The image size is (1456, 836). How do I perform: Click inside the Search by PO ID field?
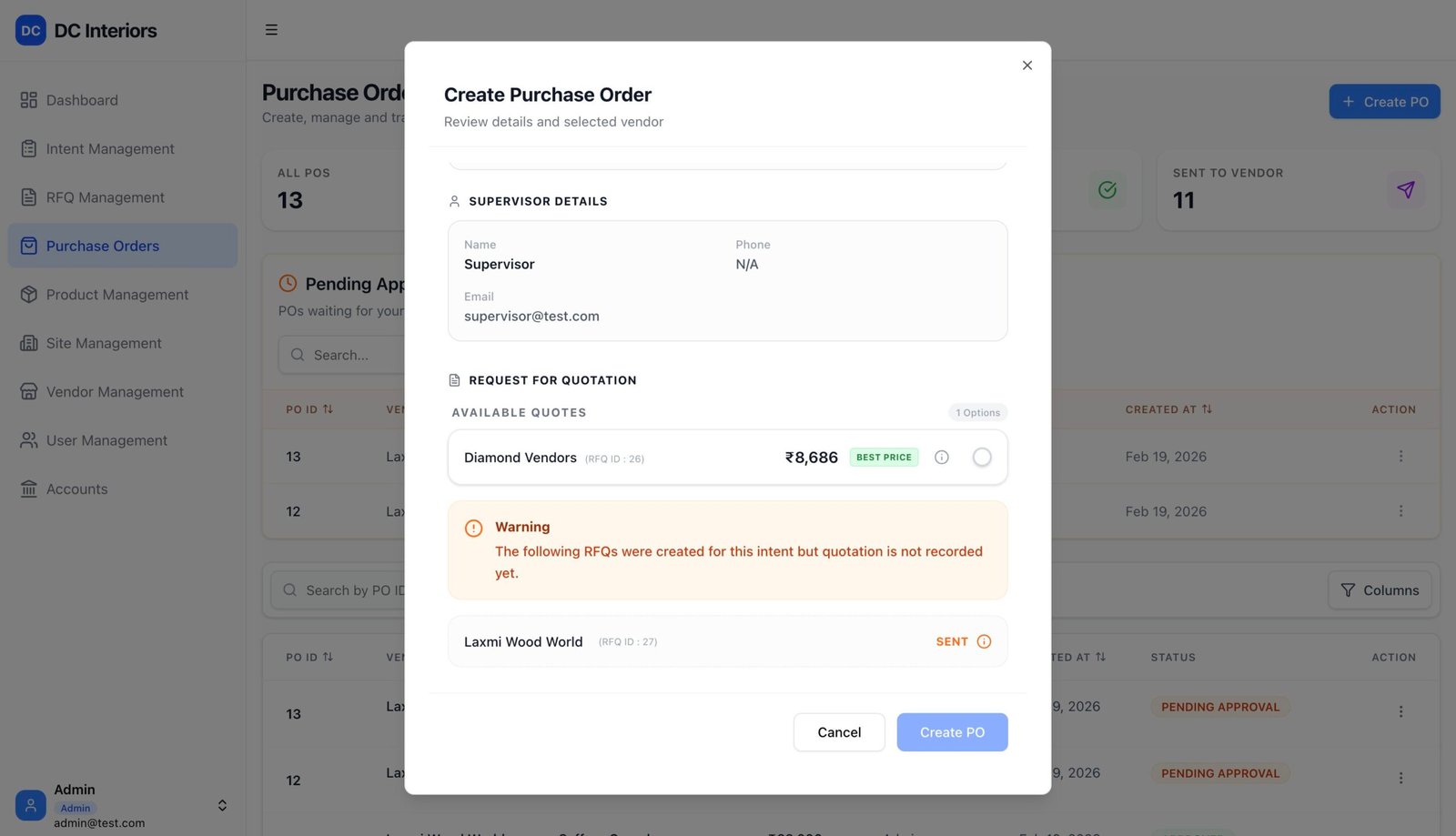click(x=364, y=589)
